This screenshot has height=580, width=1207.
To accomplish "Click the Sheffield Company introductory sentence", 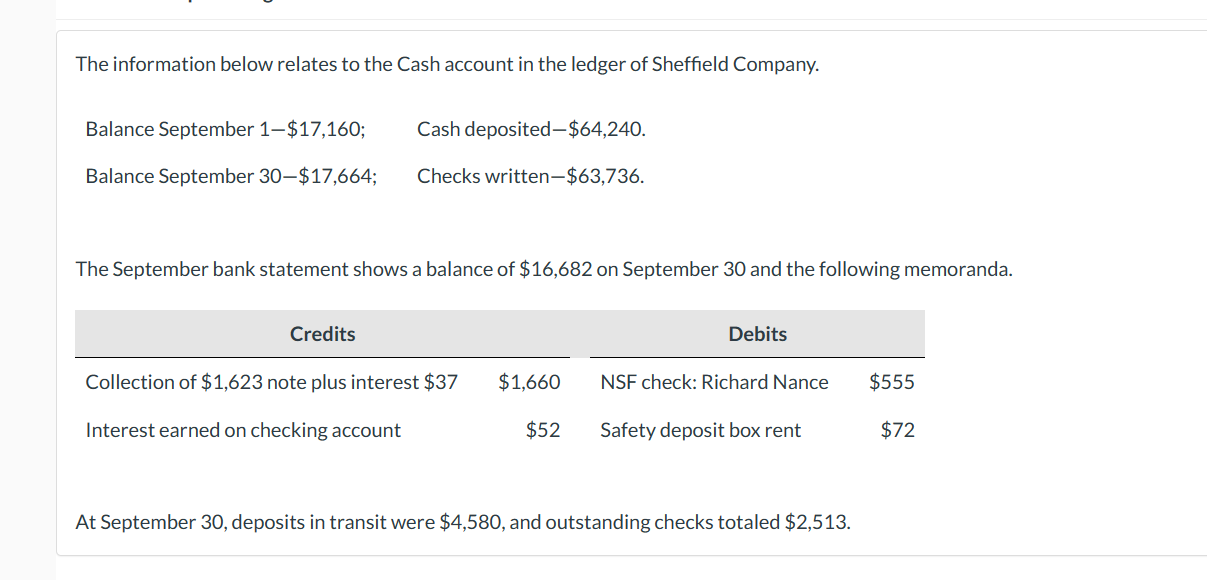I will coord(447,64).
